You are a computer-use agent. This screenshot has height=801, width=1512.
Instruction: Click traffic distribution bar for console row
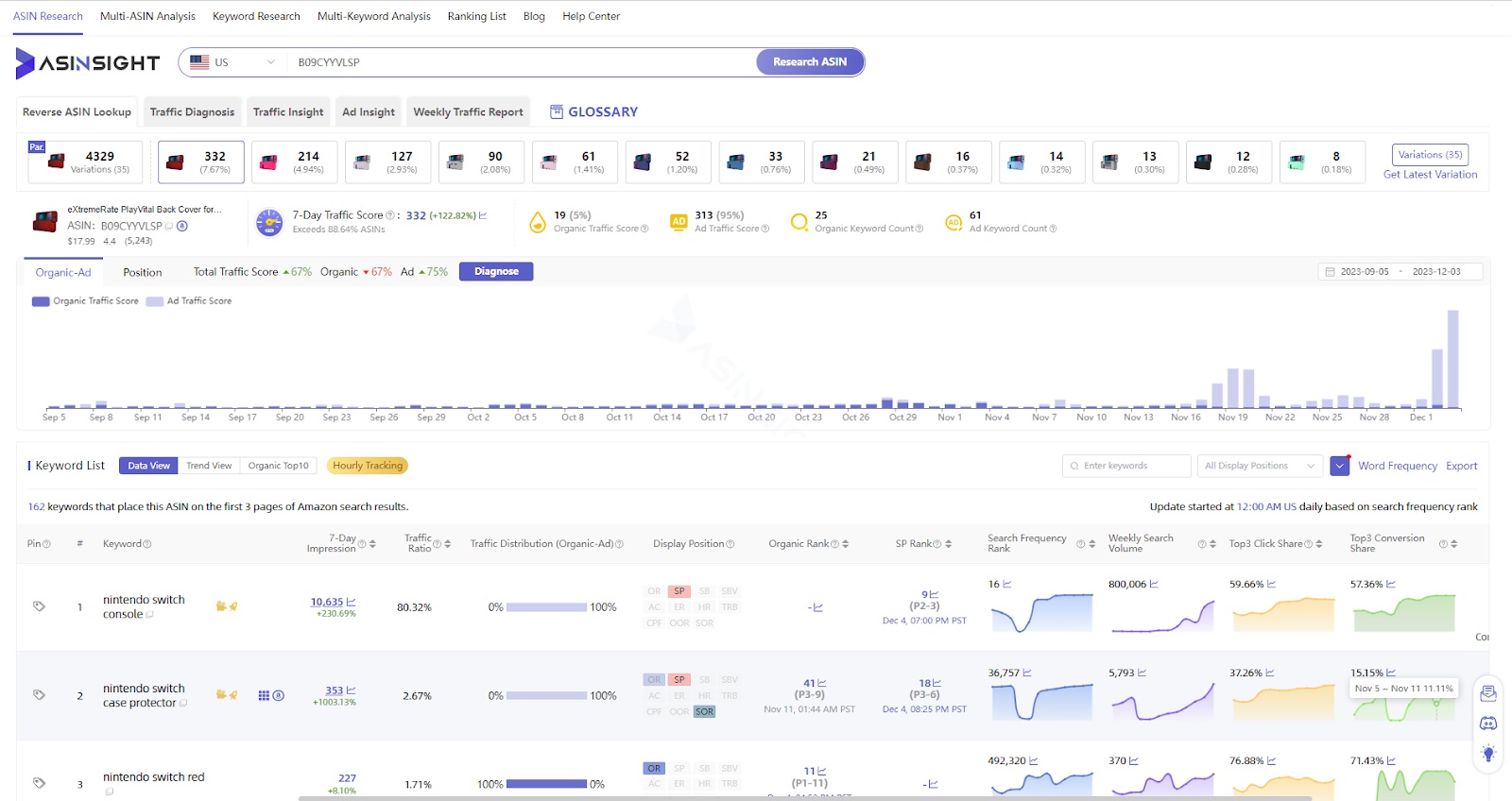pos(547,607)
